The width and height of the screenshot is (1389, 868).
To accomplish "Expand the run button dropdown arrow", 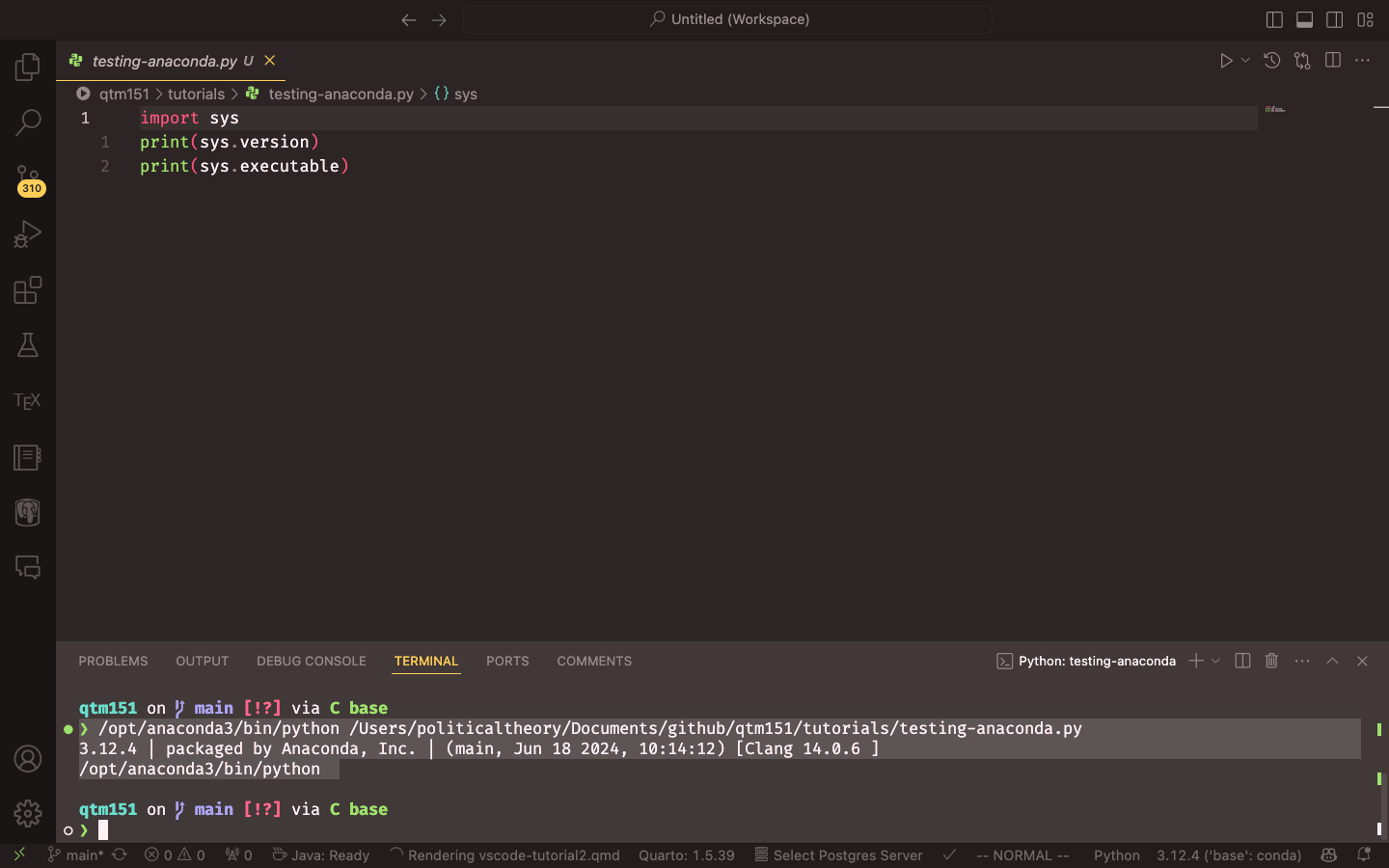I will (x=1245, y=61).
